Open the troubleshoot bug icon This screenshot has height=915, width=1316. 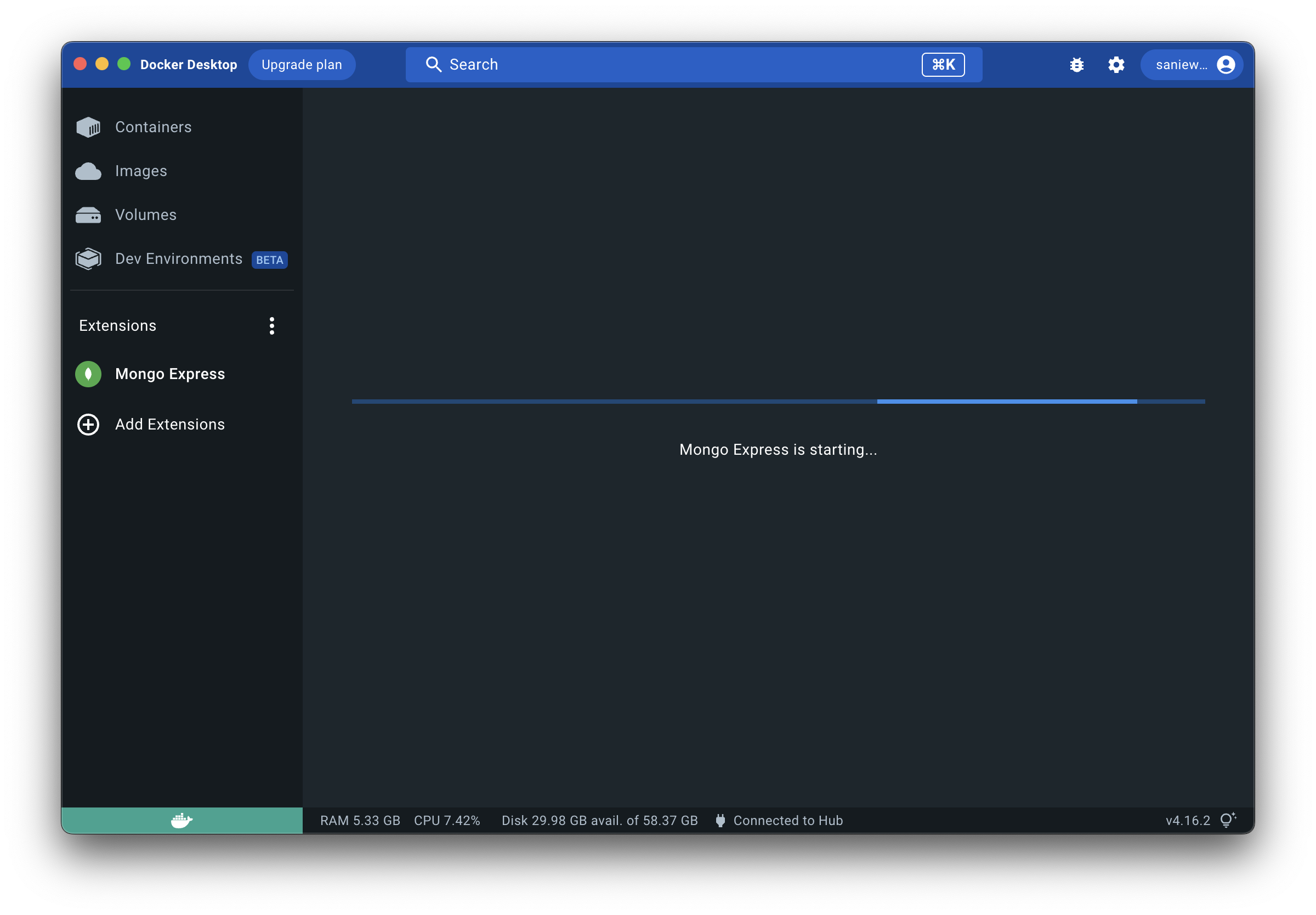(1076, 65)
